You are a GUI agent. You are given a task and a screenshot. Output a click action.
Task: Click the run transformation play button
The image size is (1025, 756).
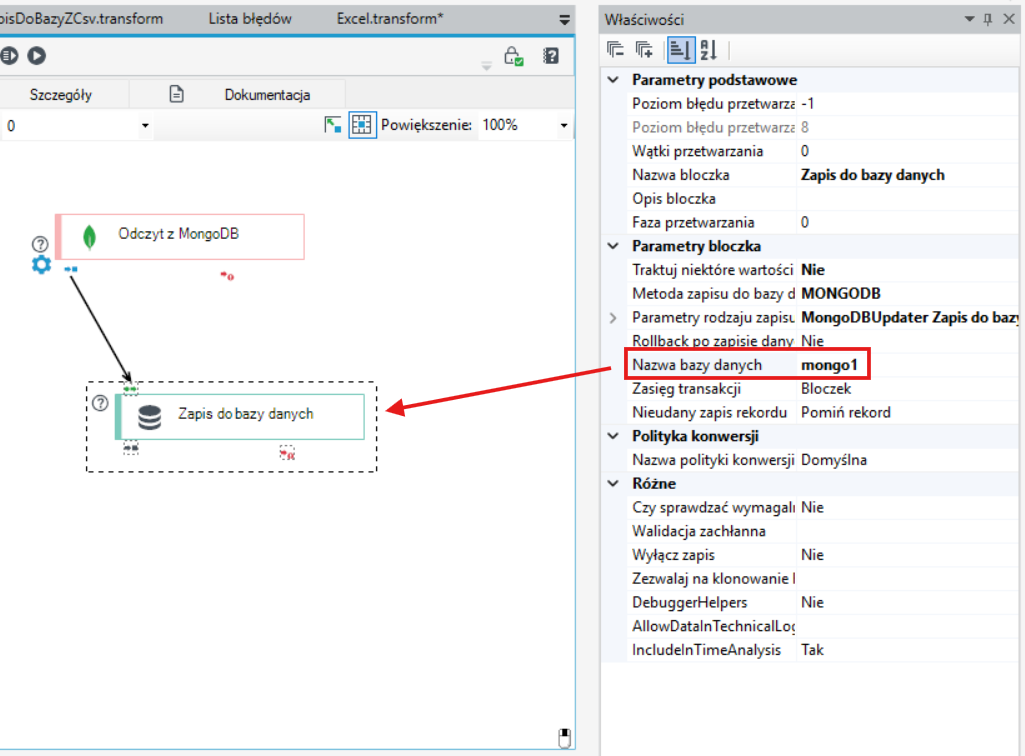(37, 56)
